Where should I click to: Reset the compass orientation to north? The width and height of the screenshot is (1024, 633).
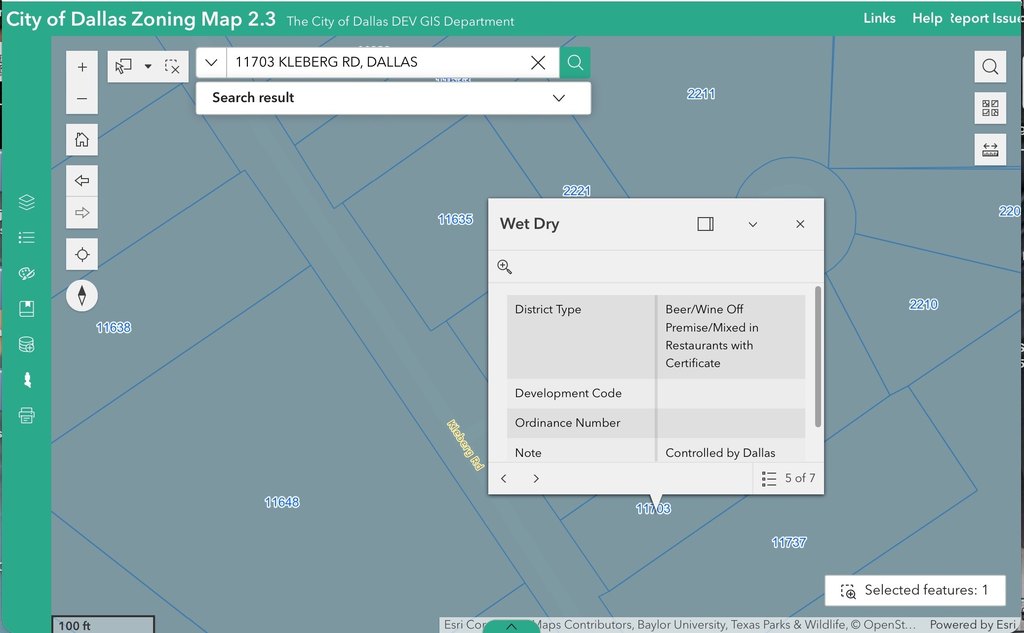(x=82, y=295)
